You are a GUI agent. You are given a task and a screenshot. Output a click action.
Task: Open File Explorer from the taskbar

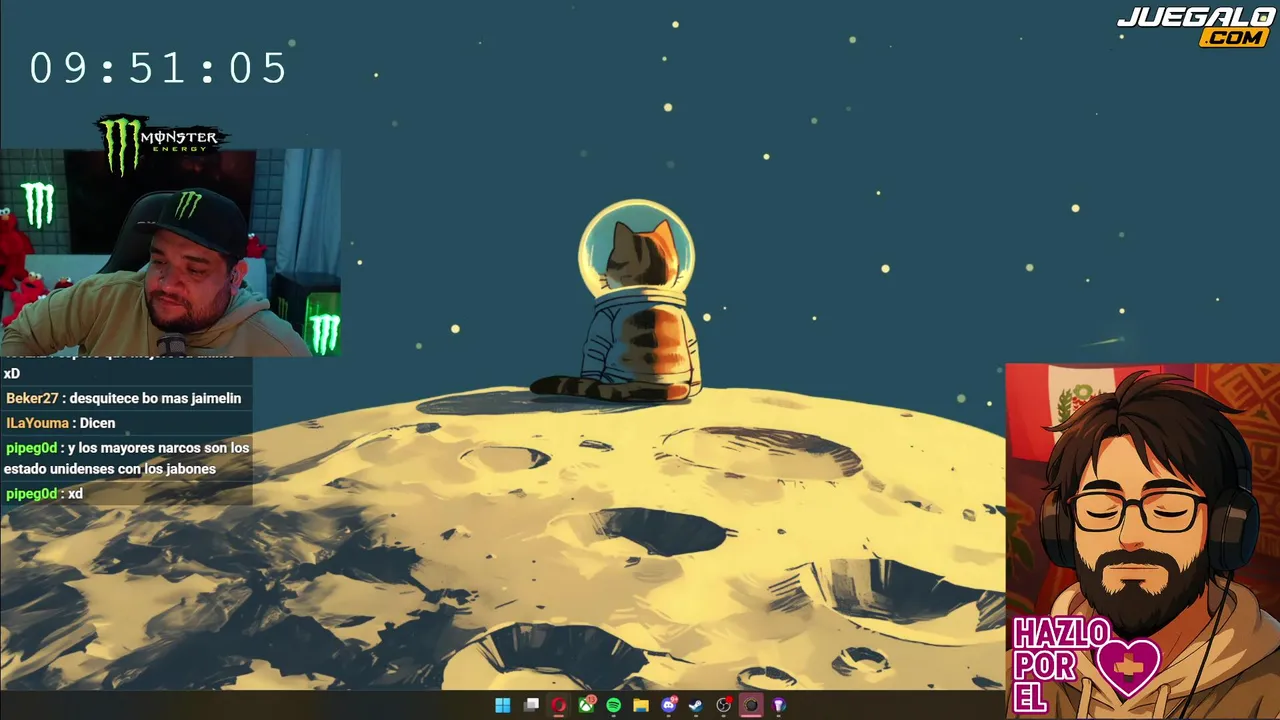(641, 705)
